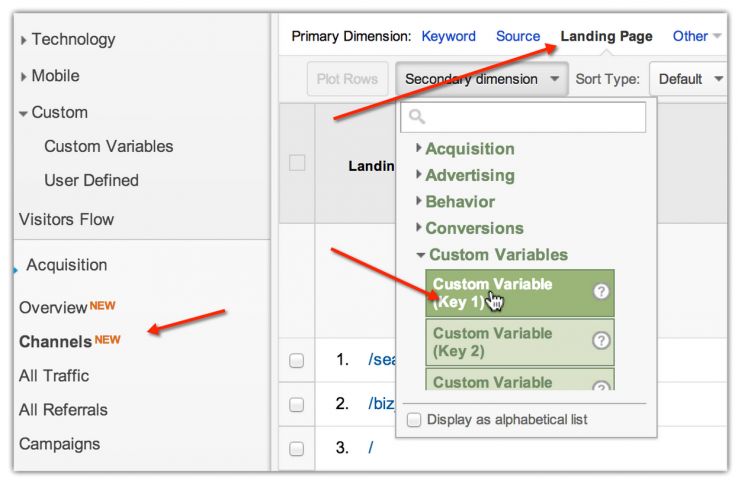The width and height of the screenshot is (738, 480).
Task: Expand the Behavior dimension group
Action: point(459,202)
